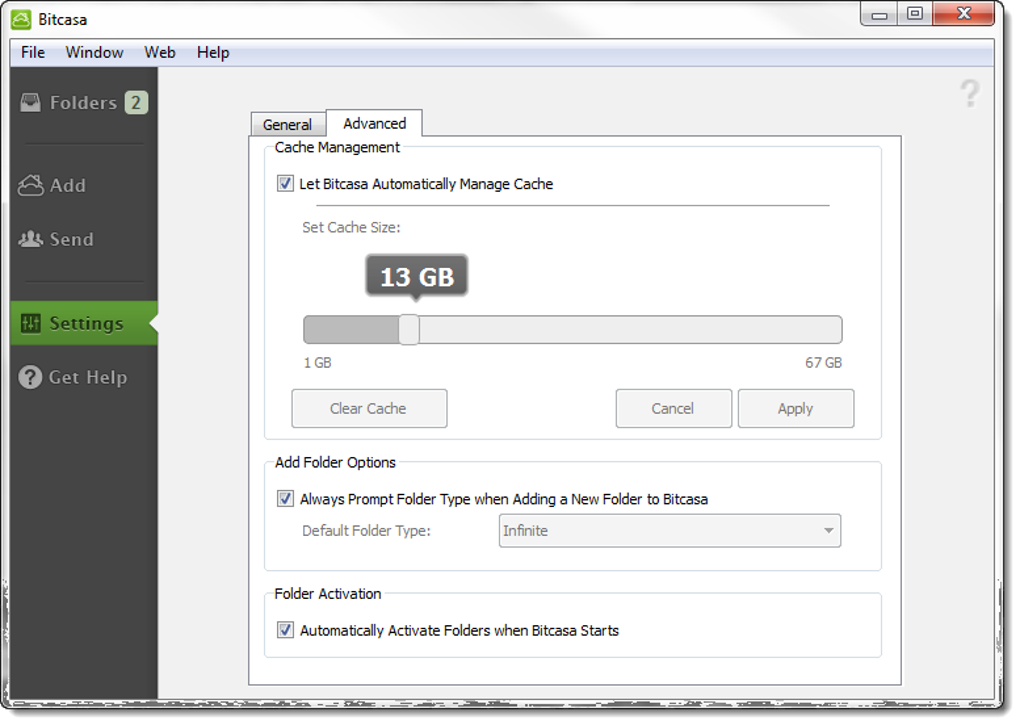This screenshot has width=1020, height=725.
Task: Maximize the Bitcasa window
Action: 915,14
